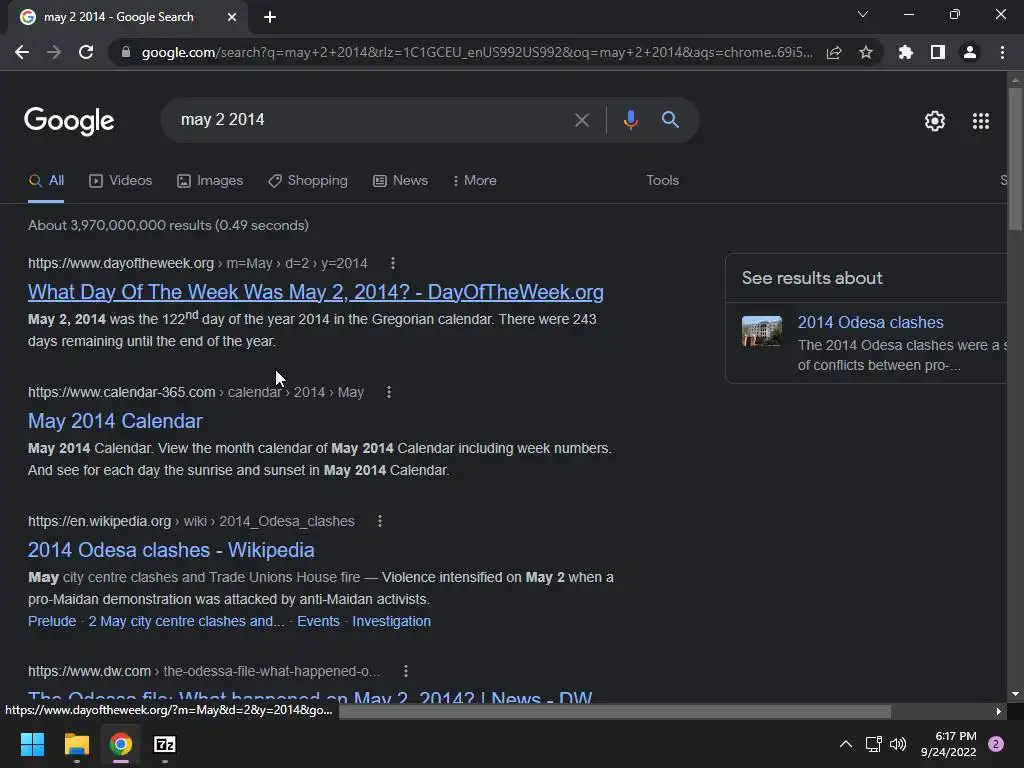Open options for dw.com result
The height and width of the screenshot is (768, 1024).
coord(406,671)
